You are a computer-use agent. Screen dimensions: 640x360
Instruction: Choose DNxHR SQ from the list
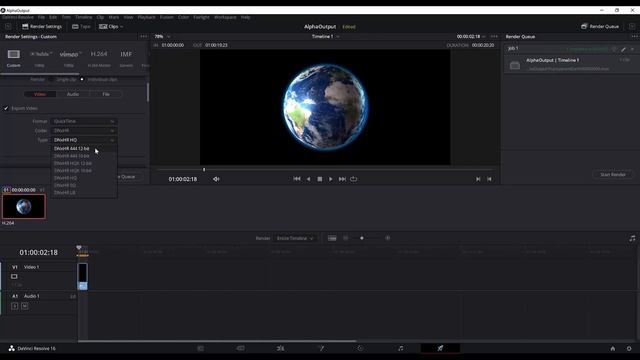84,185
